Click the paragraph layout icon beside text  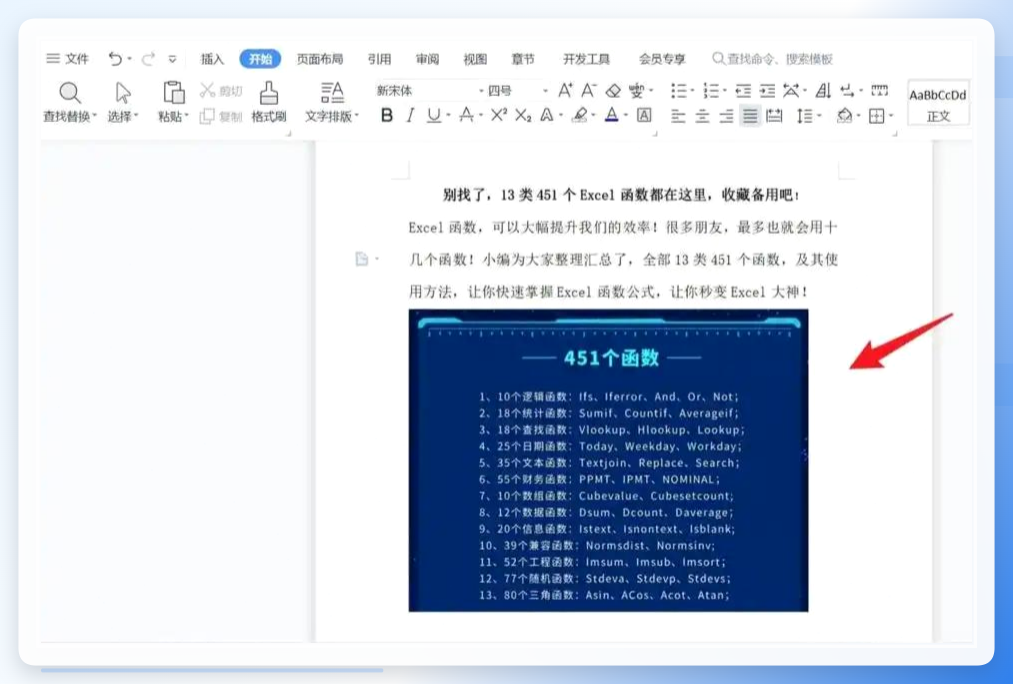click(362, 259)
